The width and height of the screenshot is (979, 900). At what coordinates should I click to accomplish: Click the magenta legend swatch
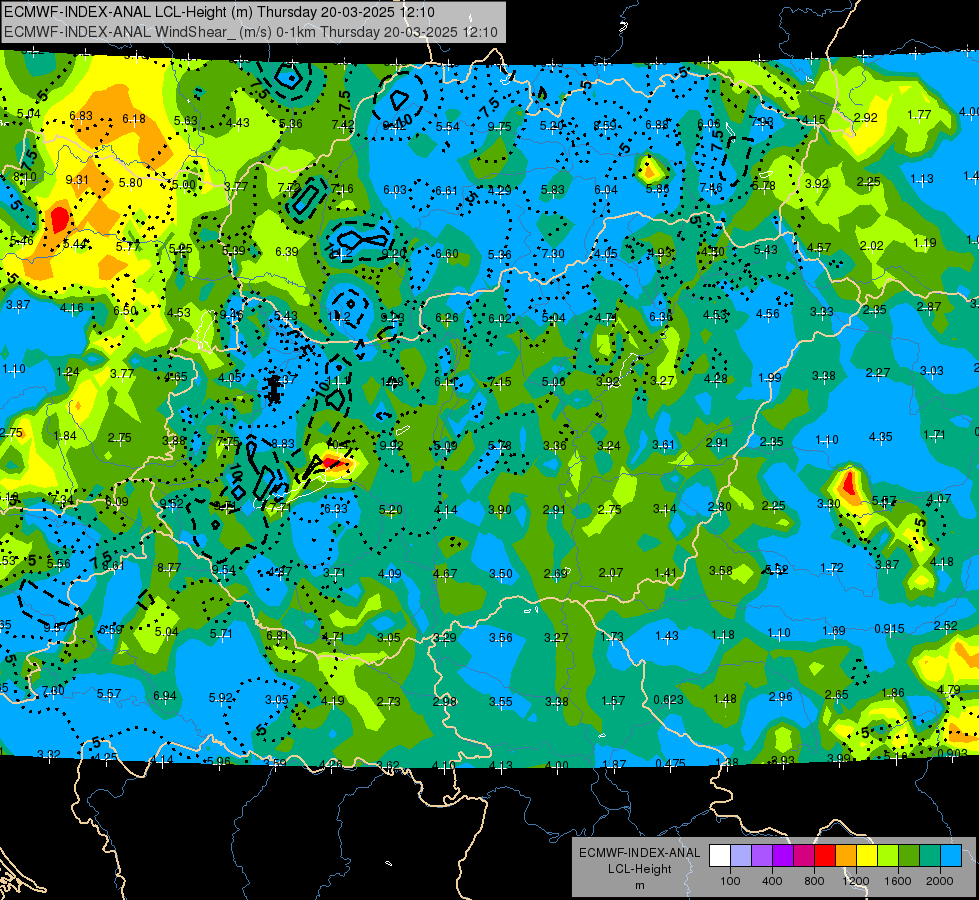pyautogui.click(x=804, y=856)
